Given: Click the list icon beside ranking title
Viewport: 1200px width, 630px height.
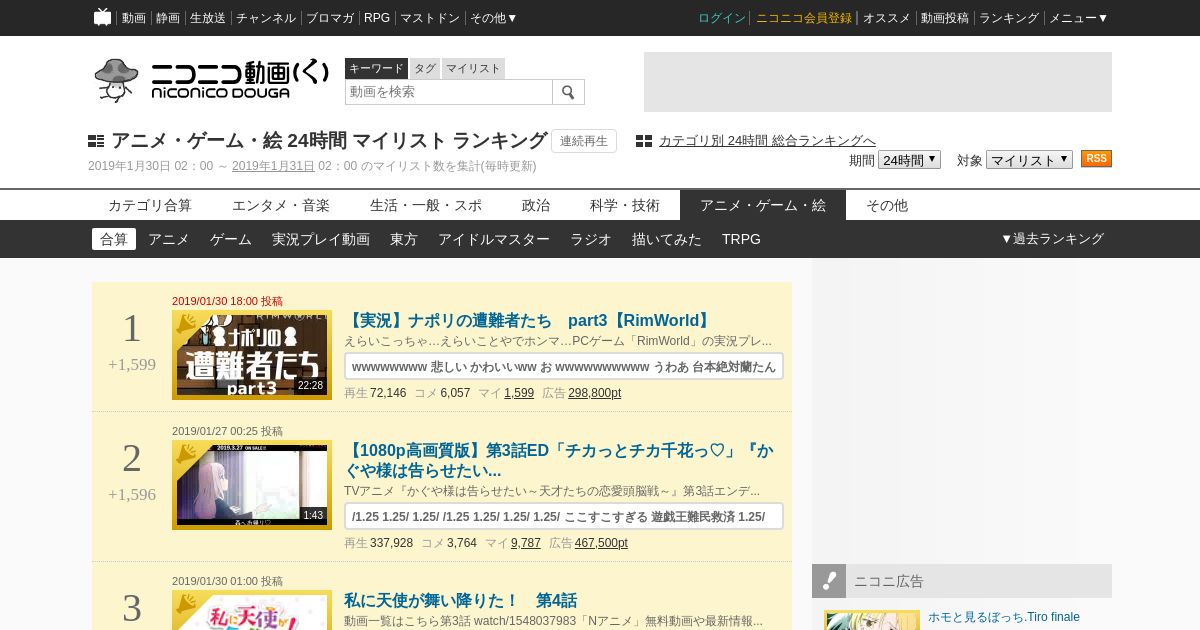Looking at the screenshot, I should 96,141.
